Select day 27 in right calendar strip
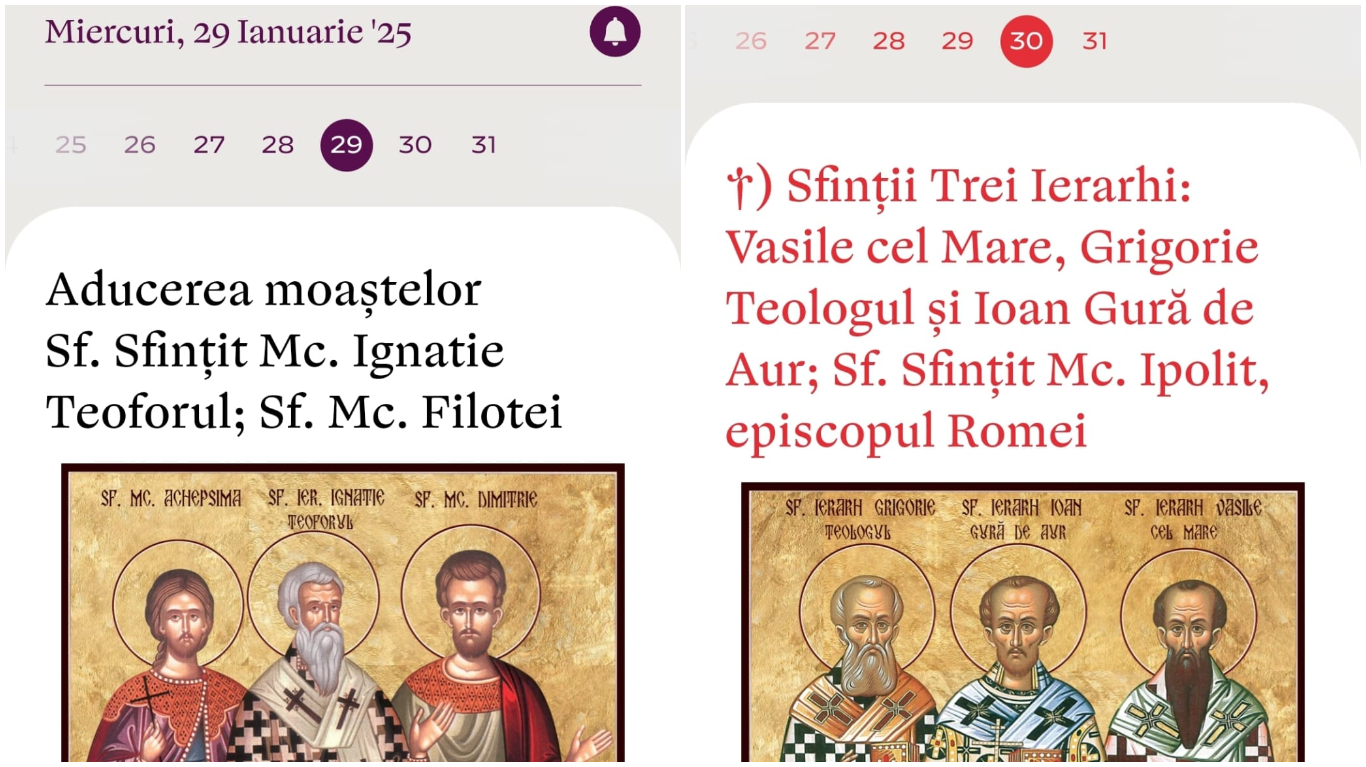Screen dimensions: 1366x767 tap(820, 41)
